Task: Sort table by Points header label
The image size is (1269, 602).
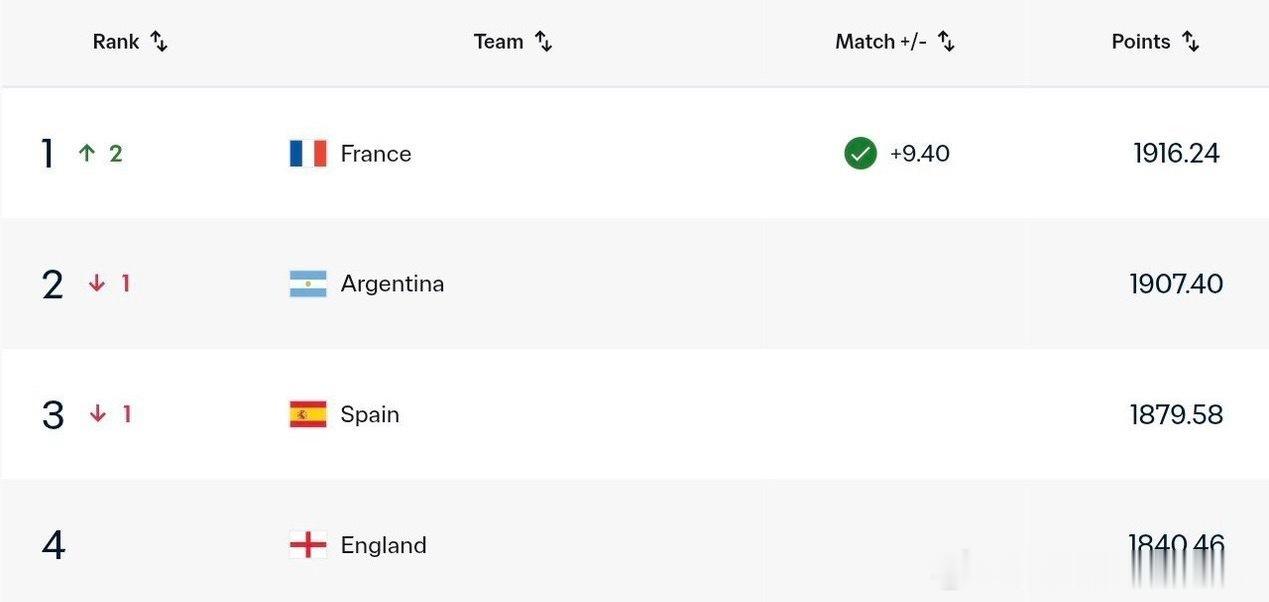Action: point(1141,42)
